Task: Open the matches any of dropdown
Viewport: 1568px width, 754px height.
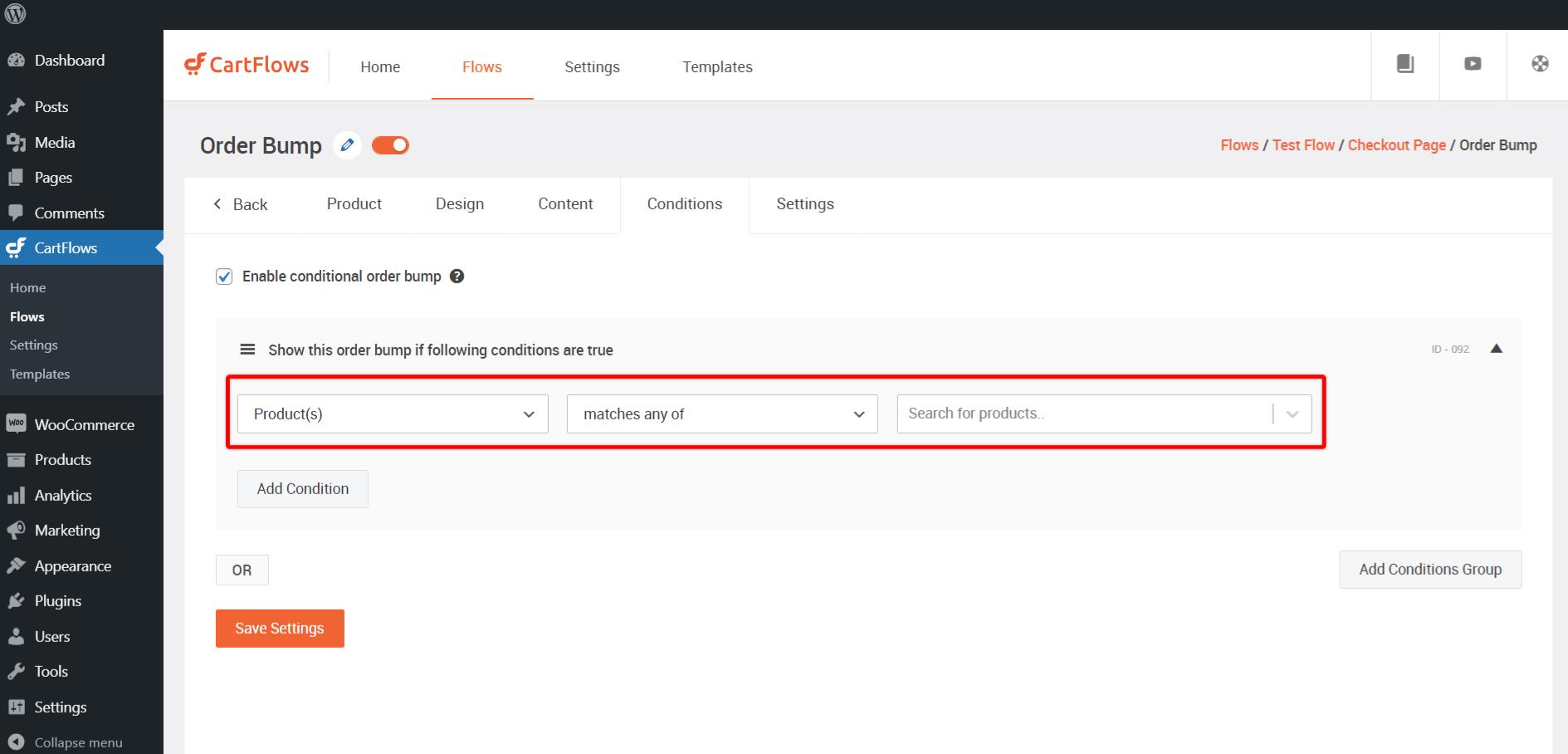Action: (721, 414)
